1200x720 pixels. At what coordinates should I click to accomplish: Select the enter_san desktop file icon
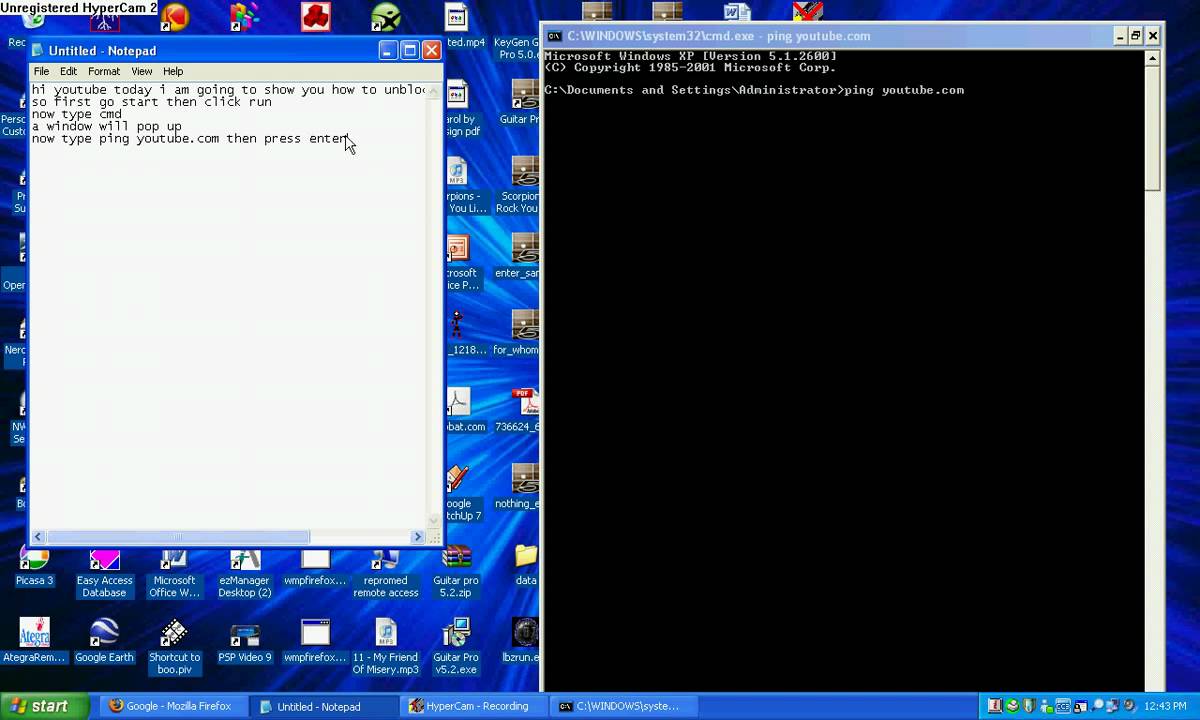coord(518,257)
